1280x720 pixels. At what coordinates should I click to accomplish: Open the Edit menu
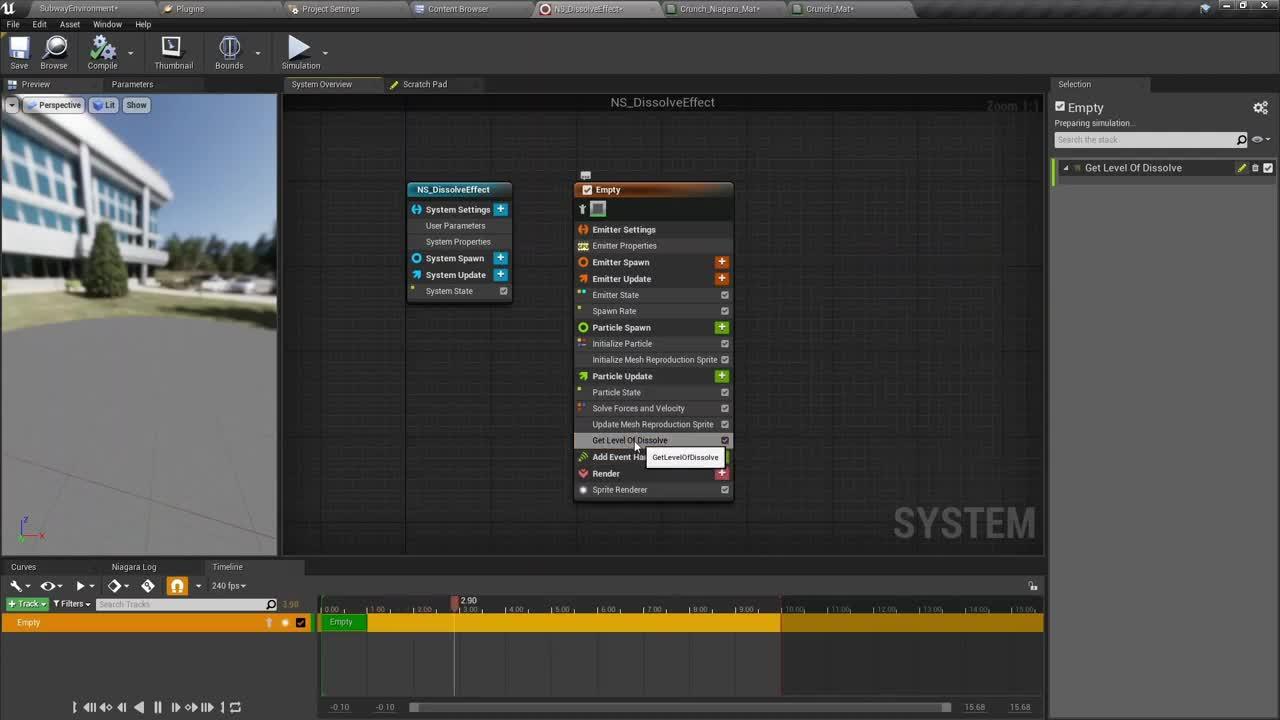tap(40, 24)
